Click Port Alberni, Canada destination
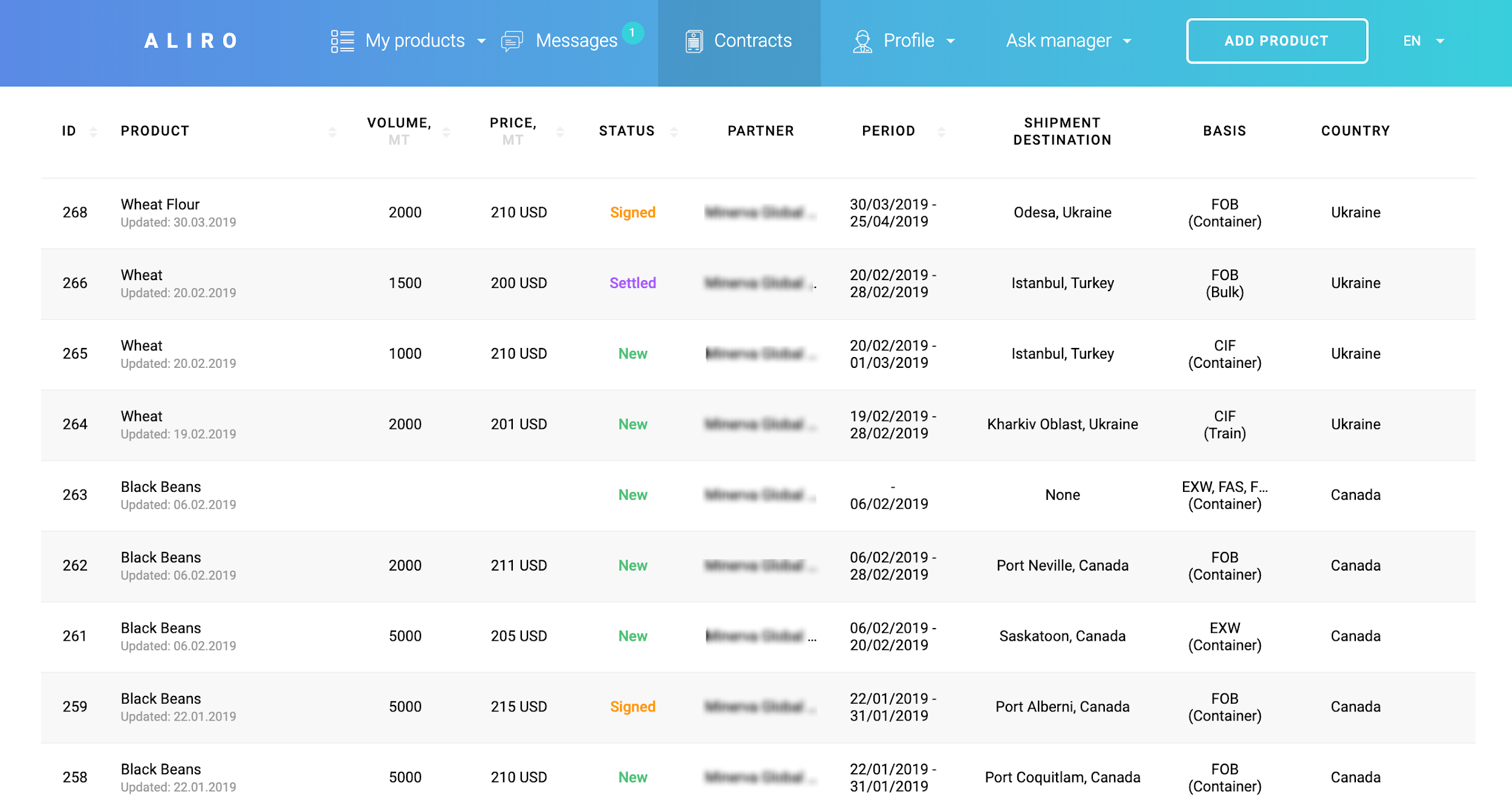This screenshot has width=1512, height=812. click(x=1062, y=707)
